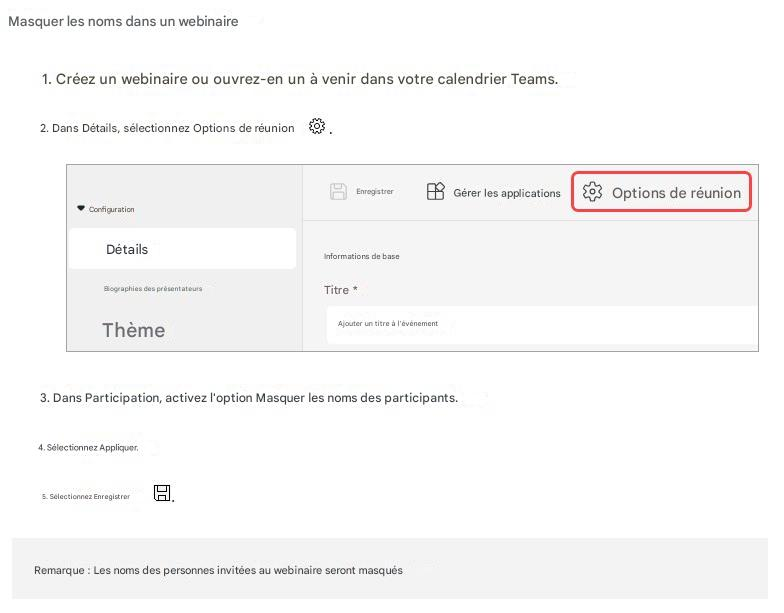This screenshot has width=784, height=613.
Task: Click the step 4 'Sélectionnez Appliquer' text
Action: point(88,448)
